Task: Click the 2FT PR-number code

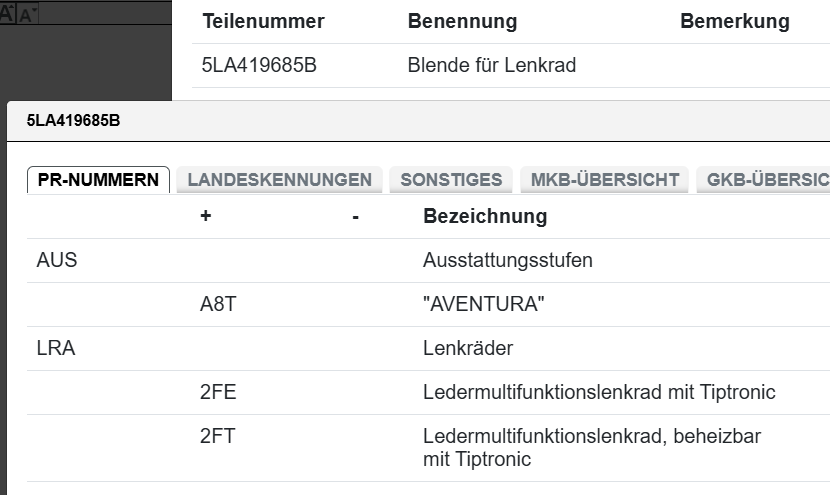Action: (216, 437)
